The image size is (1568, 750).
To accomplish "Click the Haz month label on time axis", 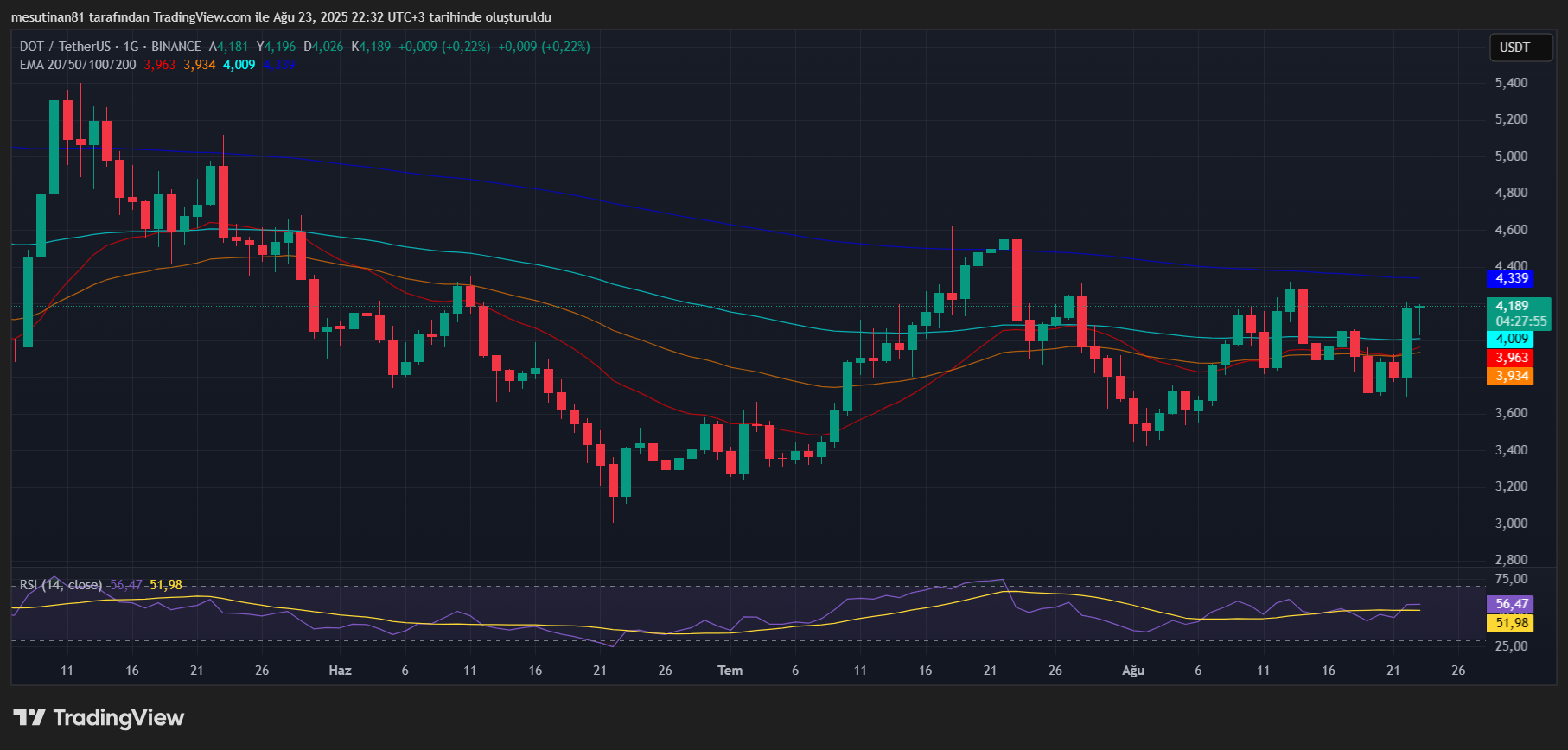I will point(340,671).
